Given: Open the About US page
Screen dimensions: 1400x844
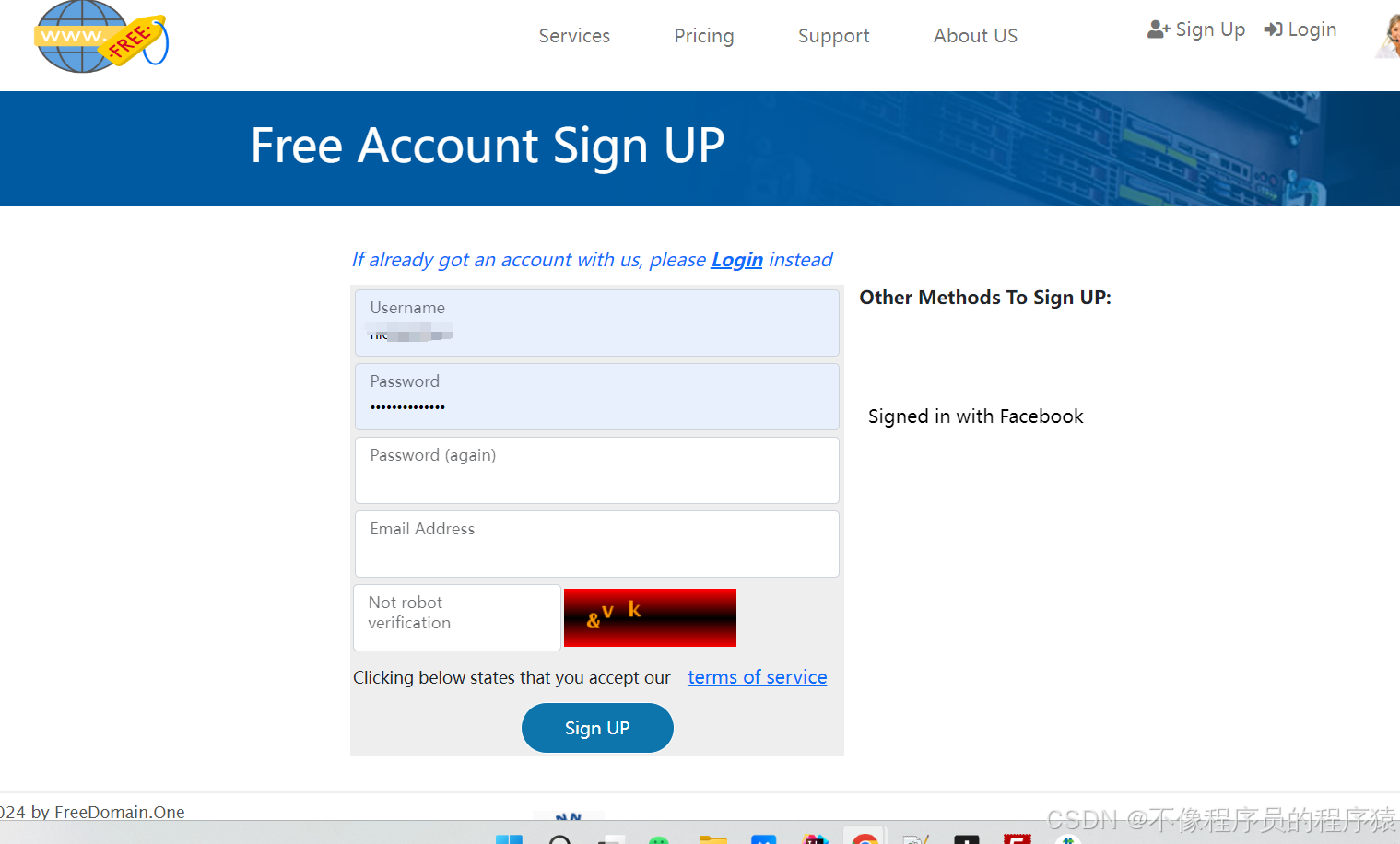Looking at the screenshot, I should click(x=975, y=36).
